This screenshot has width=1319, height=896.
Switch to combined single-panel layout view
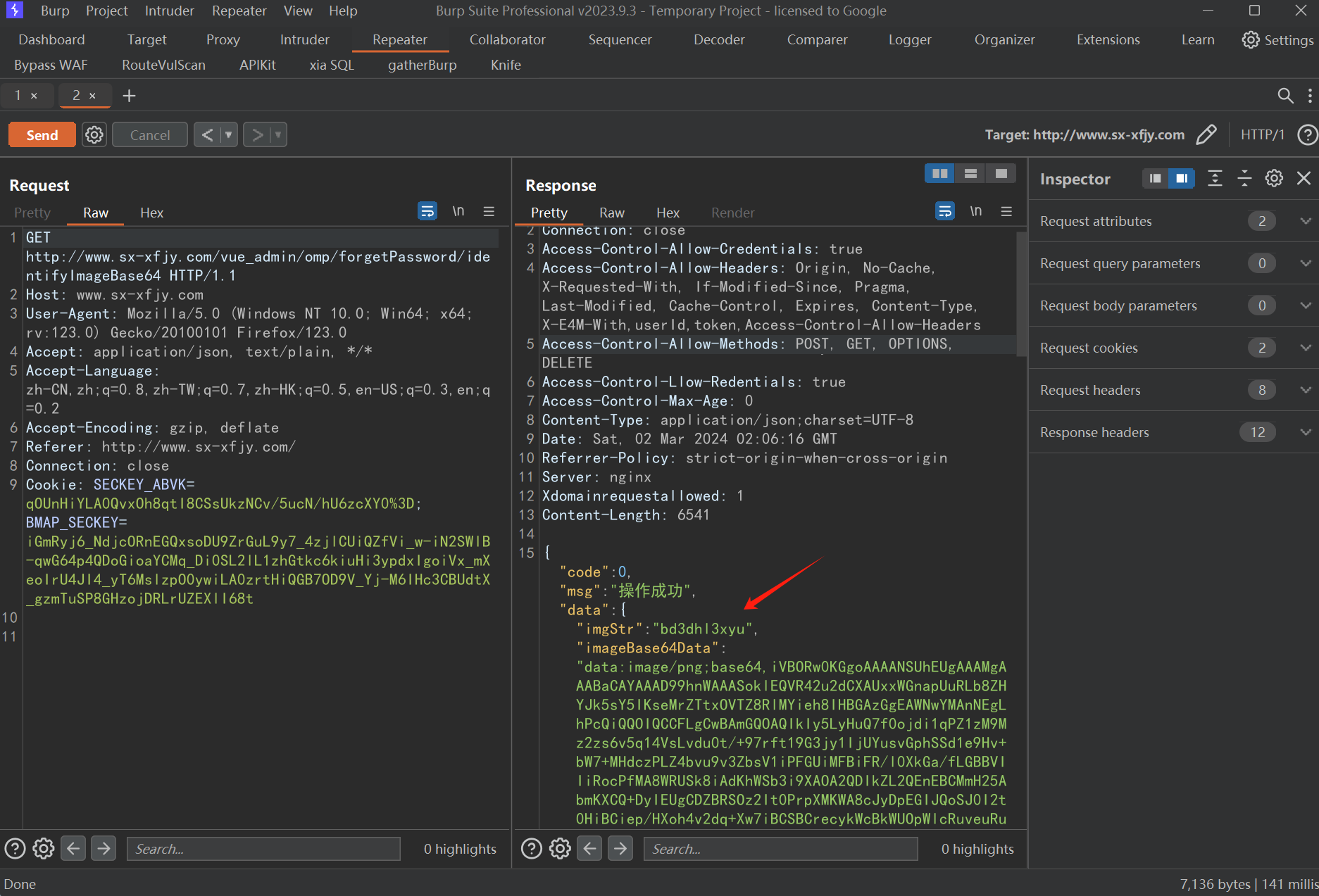tap(1001, 174)
